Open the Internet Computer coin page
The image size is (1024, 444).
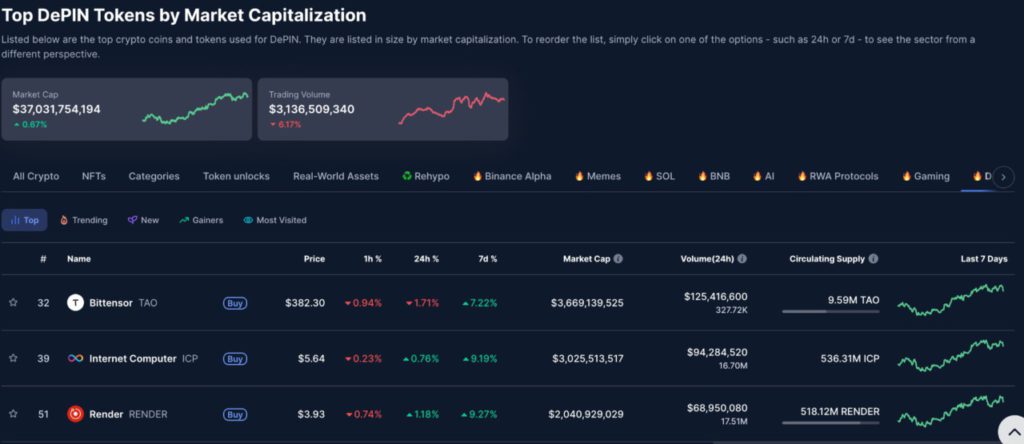point(132,358)
